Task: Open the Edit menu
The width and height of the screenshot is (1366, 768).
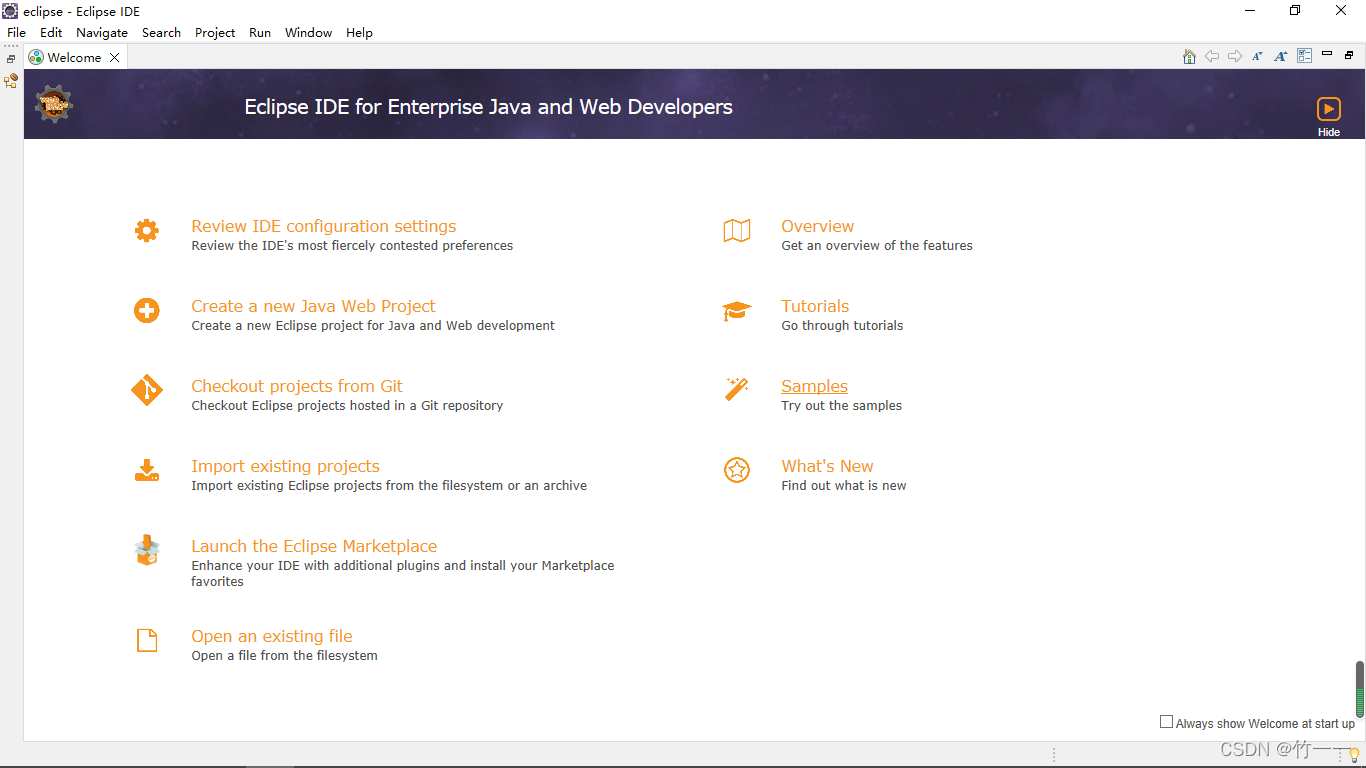Action: tap(51, 32)
